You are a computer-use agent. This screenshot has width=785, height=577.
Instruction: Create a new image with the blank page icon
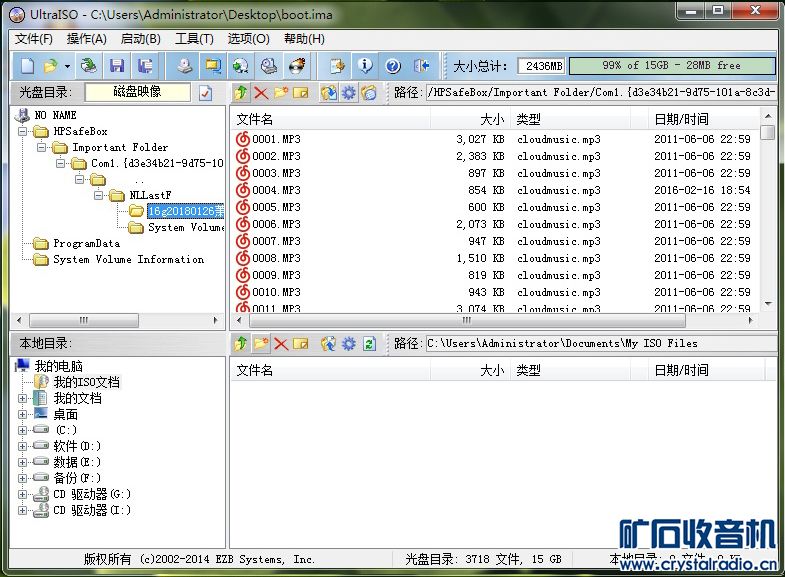pyautogui.click(x=28, y=66)
